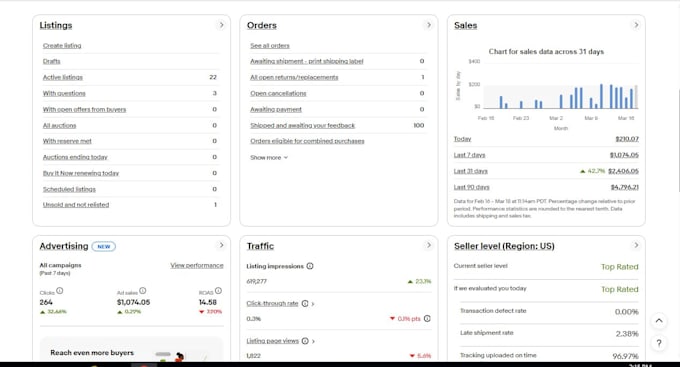680x367 pixels.
Task: Click $1,074.05 Last 7 days amount
Action: pyautogui.click(x=624, y=155)
